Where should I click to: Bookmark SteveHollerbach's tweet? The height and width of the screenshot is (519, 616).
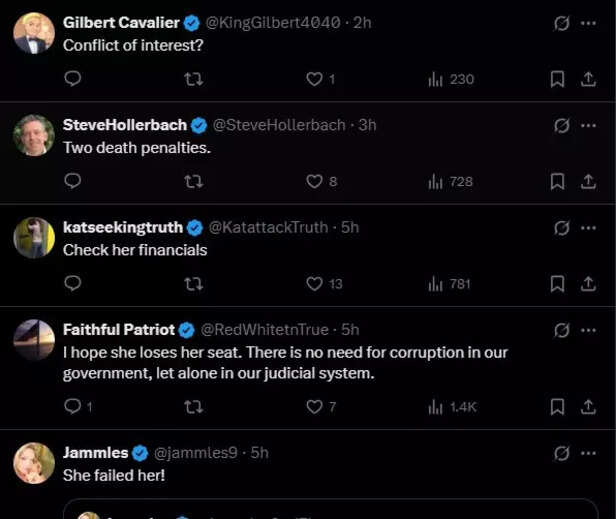coord(558,181)
